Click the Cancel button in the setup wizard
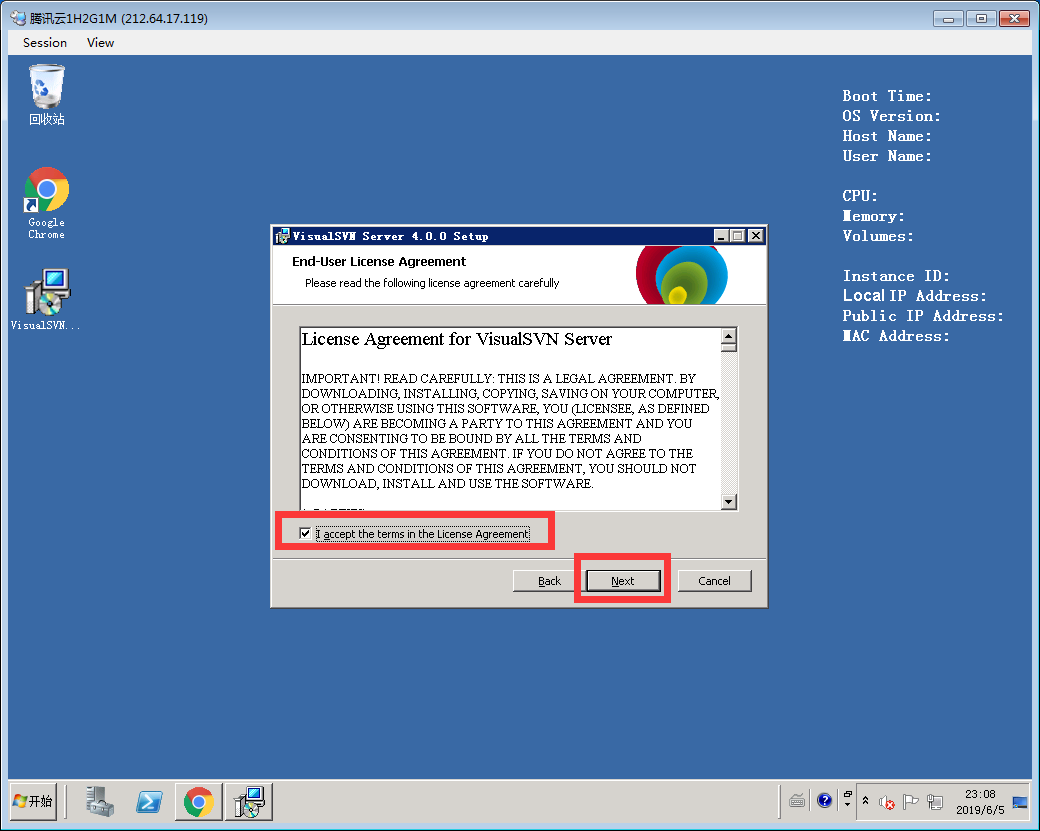The image size is (1040, 831). [714, 580]
